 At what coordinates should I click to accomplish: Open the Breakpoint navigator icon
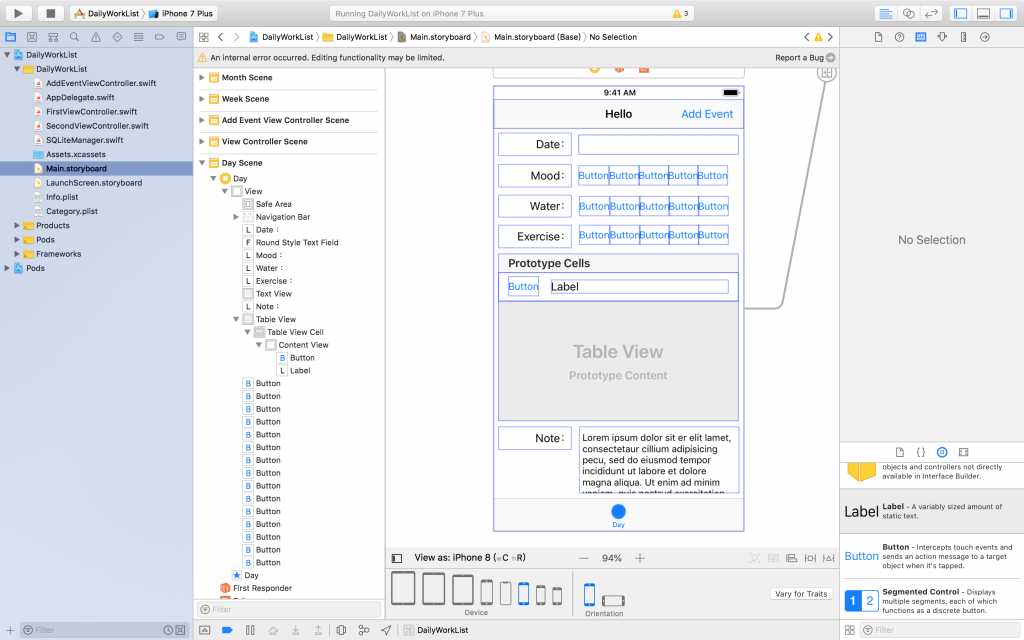coord(159,37)
